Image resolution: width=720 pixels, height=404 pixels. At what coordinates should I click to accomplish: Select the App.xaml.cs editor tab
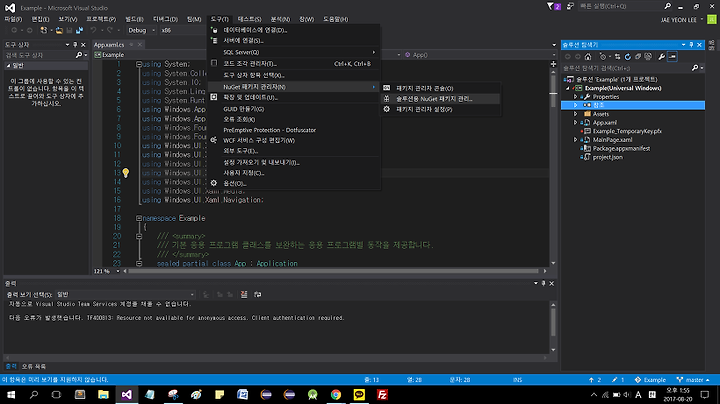109,45
